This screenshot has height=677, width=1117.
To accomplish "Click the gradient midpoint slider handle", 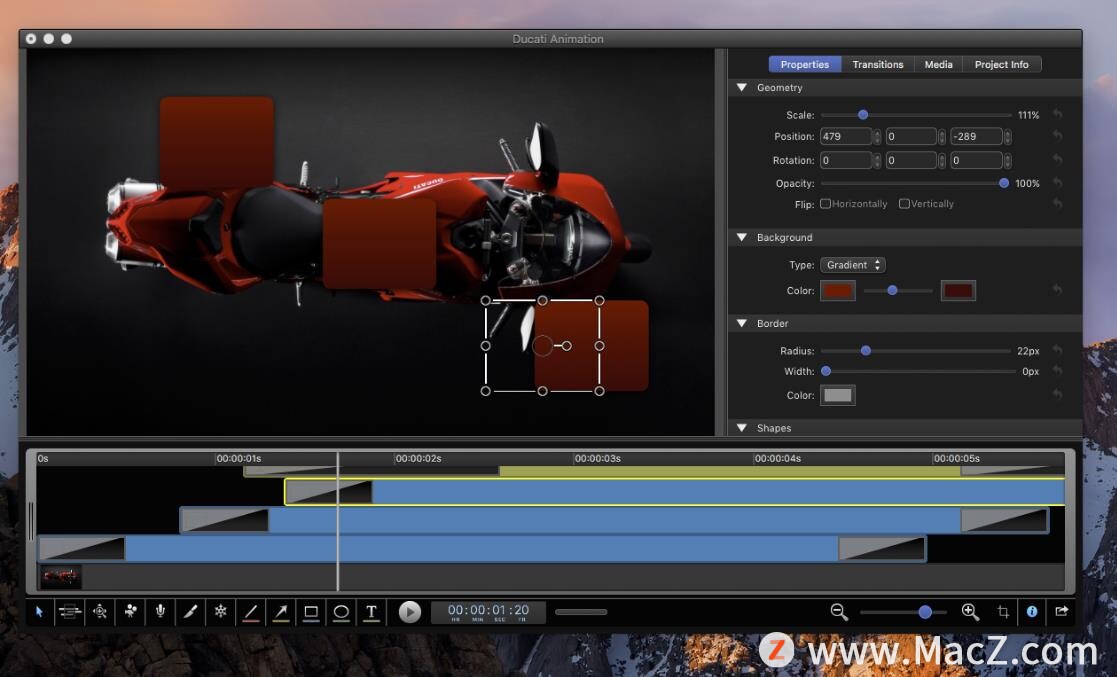I will coord(892,290).
